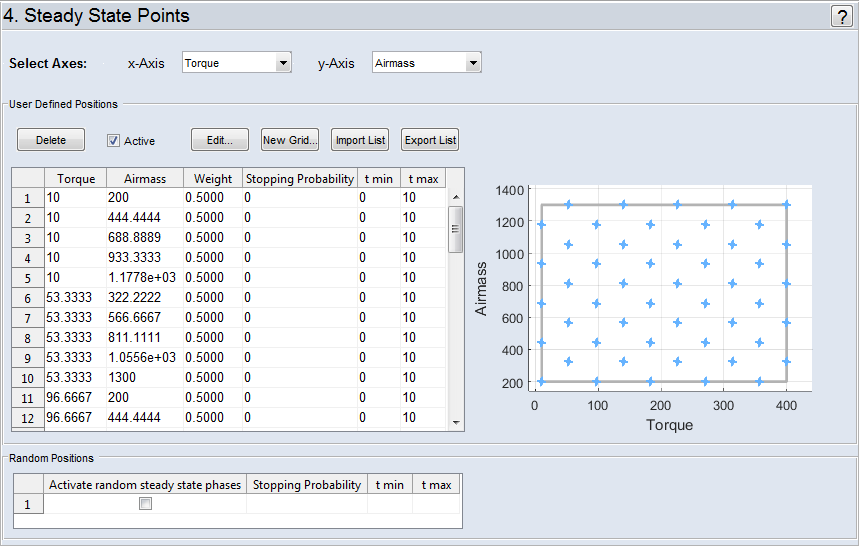
Task: Open the New Grid... dialog
Action: tap(289, 140)
